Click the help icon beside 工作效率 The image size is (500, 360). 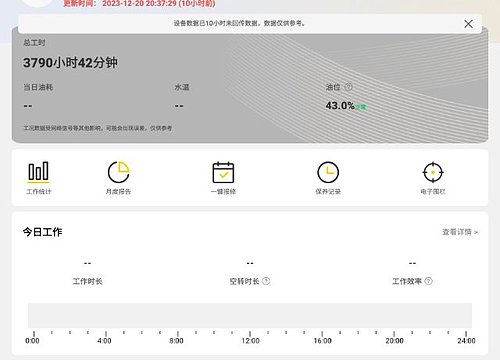(x=429, y=281)
